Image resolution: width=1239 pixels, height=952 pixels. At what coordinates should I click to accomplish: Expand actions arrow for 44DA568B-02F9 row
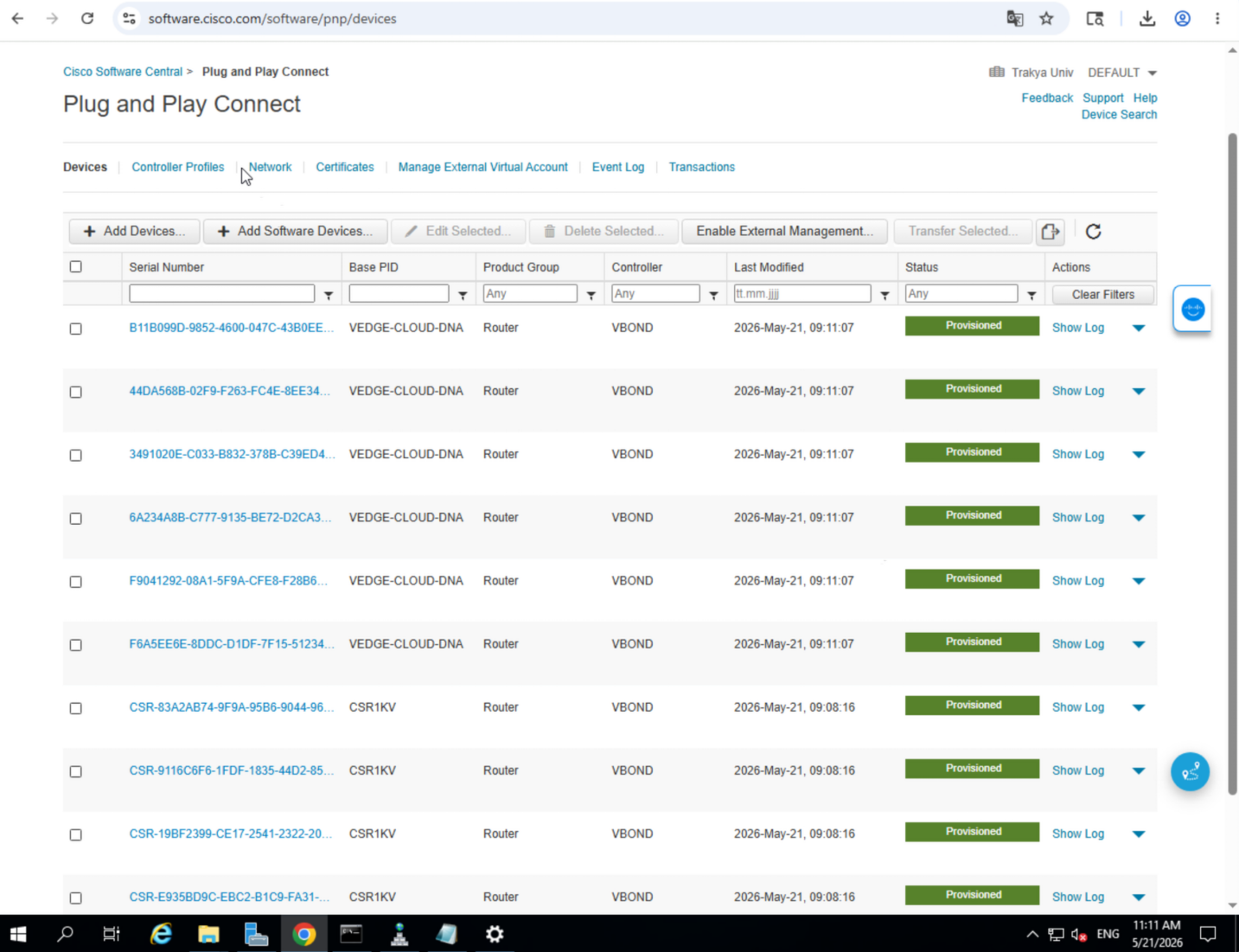[1139, 392]
